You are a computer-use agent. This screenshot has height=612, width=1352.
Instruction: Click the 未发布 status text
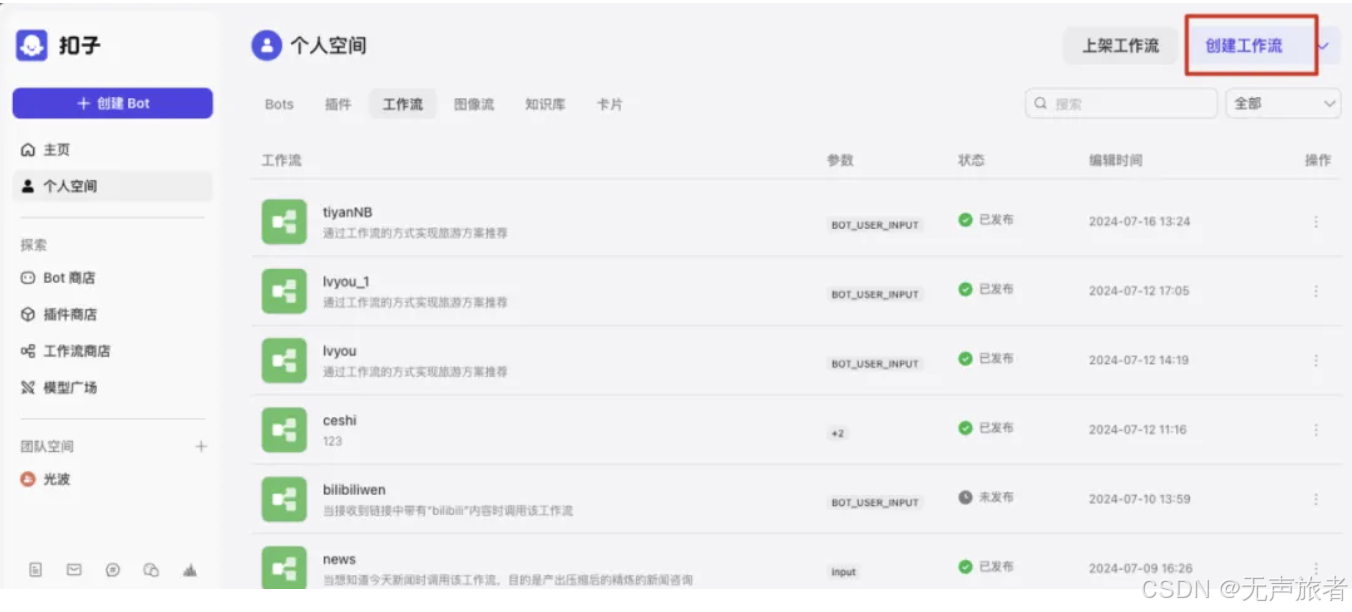[x=996, y=497]
